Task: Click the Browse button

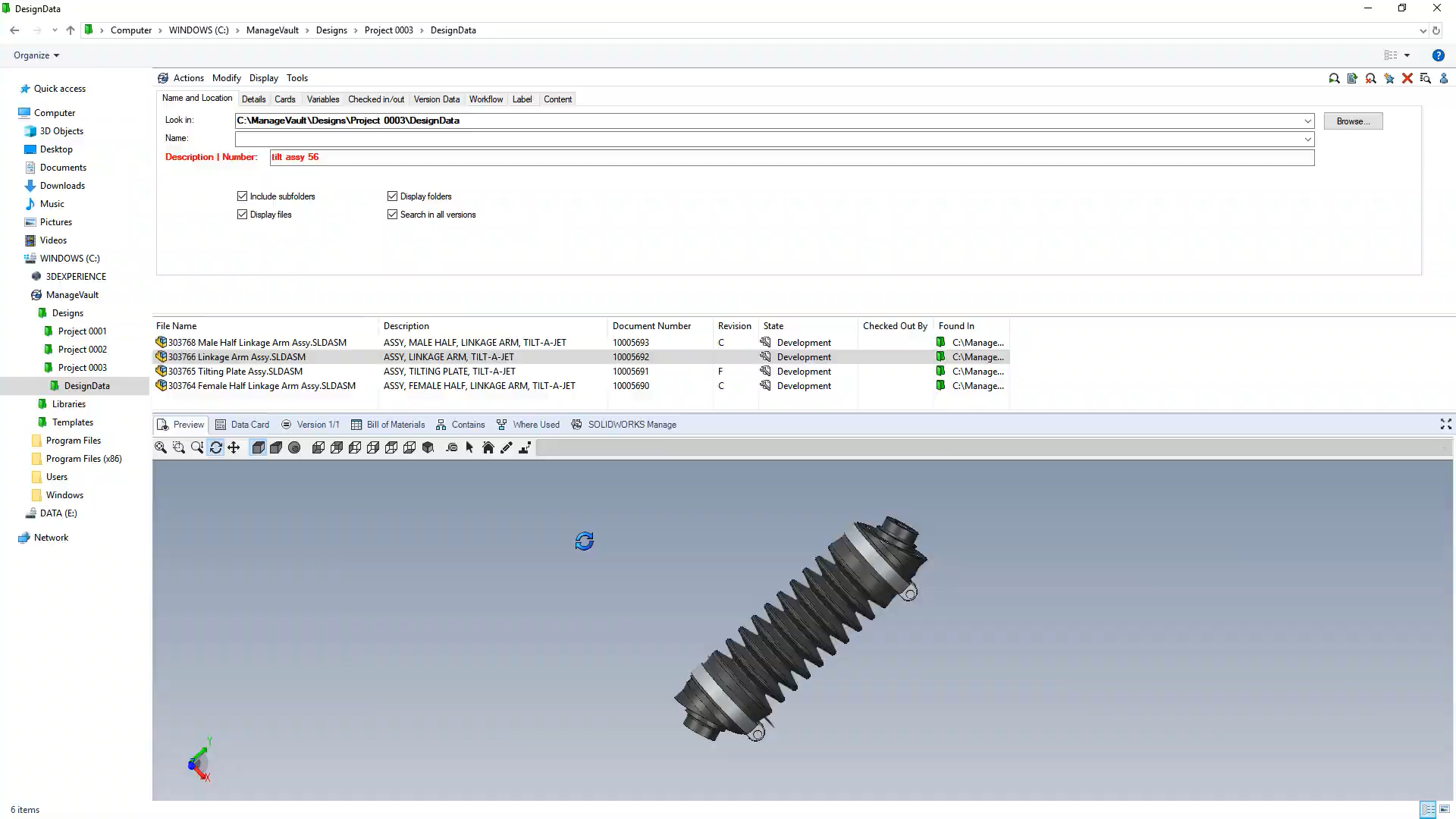Action: (x=1353, y=121)
